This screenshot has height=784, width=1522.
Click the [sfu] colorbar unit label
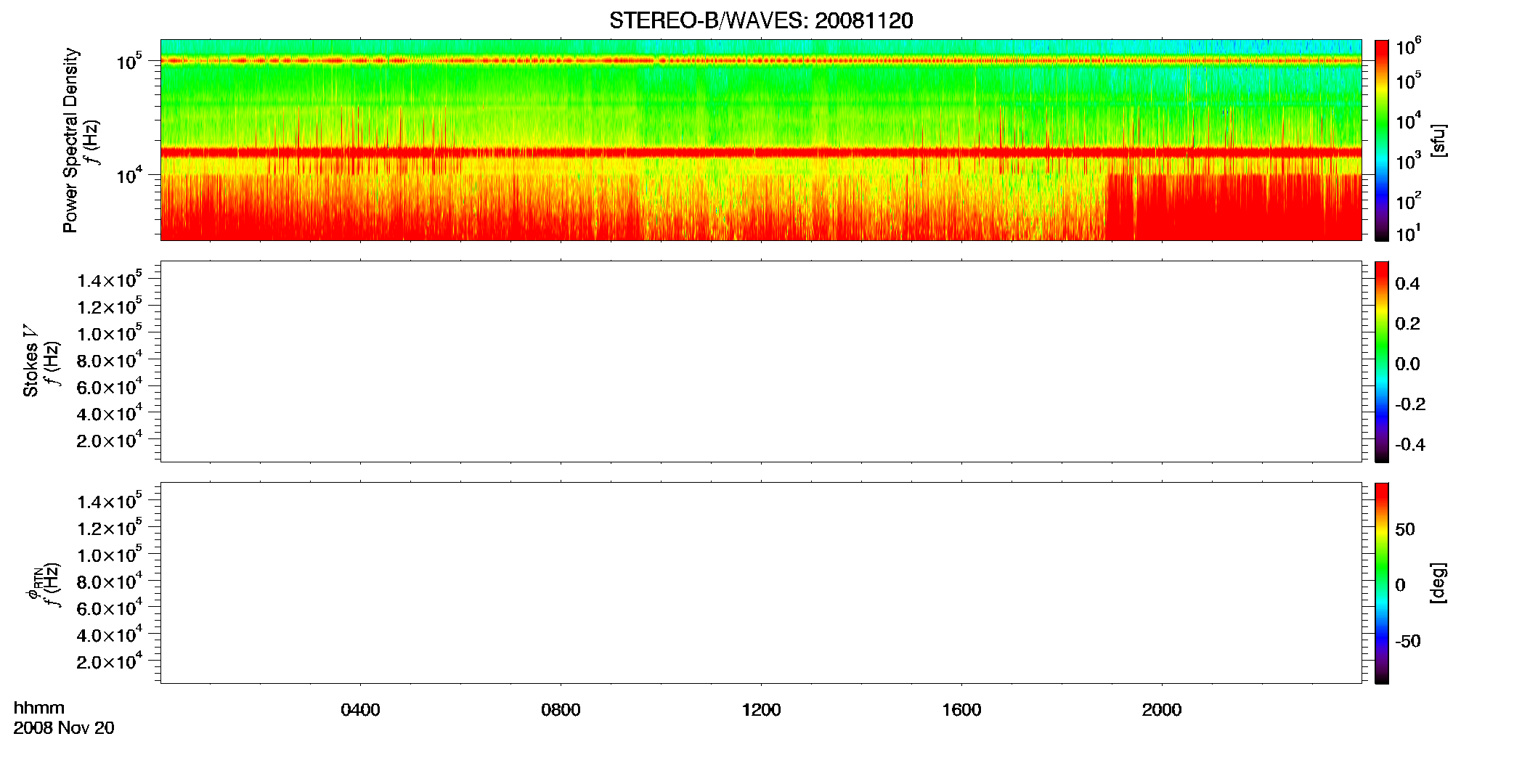coord(1438,140)
